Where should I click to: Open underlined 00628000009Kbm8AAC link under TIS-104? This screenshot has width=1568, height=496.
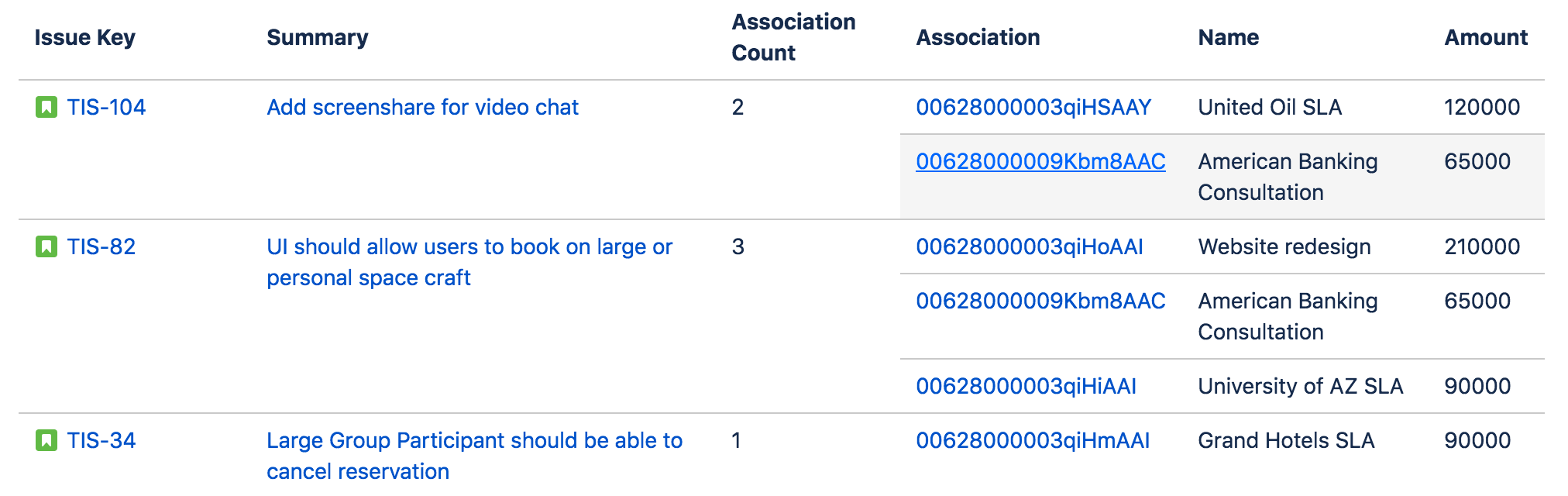[1040, 161]
